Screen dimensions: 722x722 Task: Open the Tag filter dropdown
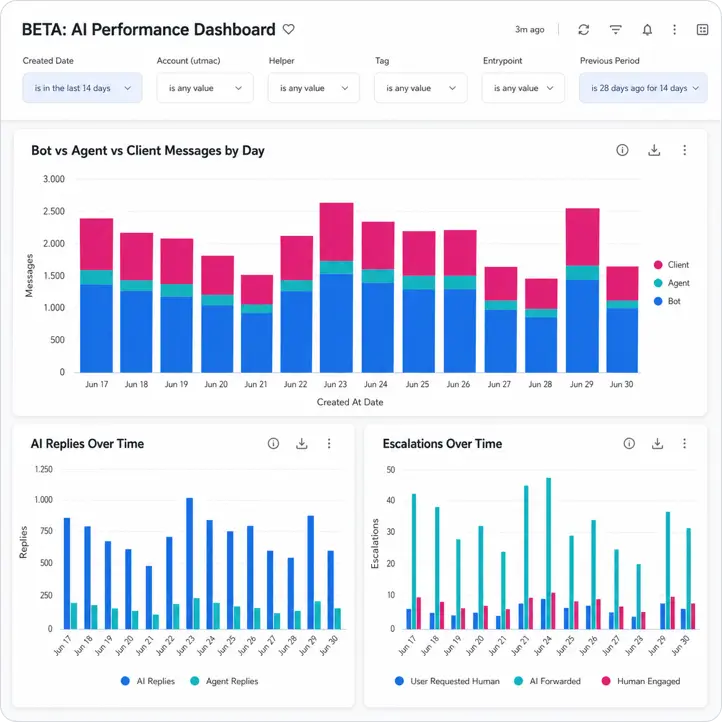pos(420,88)
